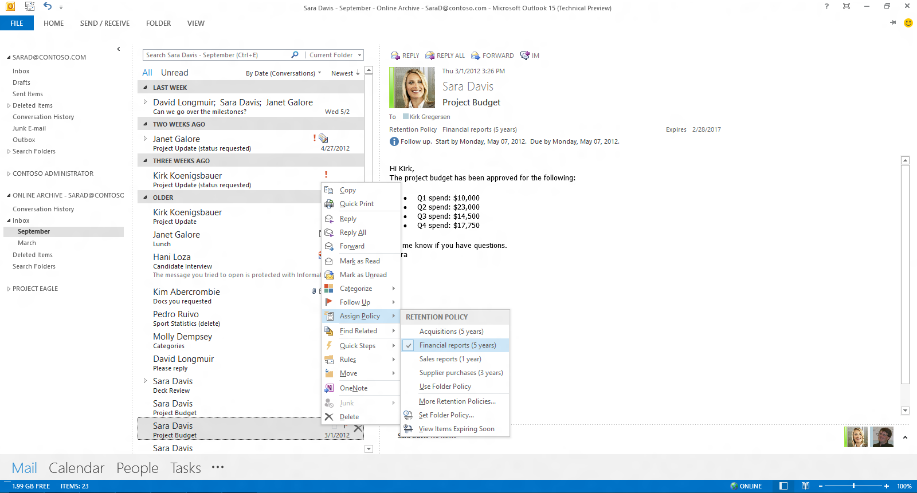Open the HOME ribbon tab
Viewport: 917px width, 493px height.
point(53,23)
